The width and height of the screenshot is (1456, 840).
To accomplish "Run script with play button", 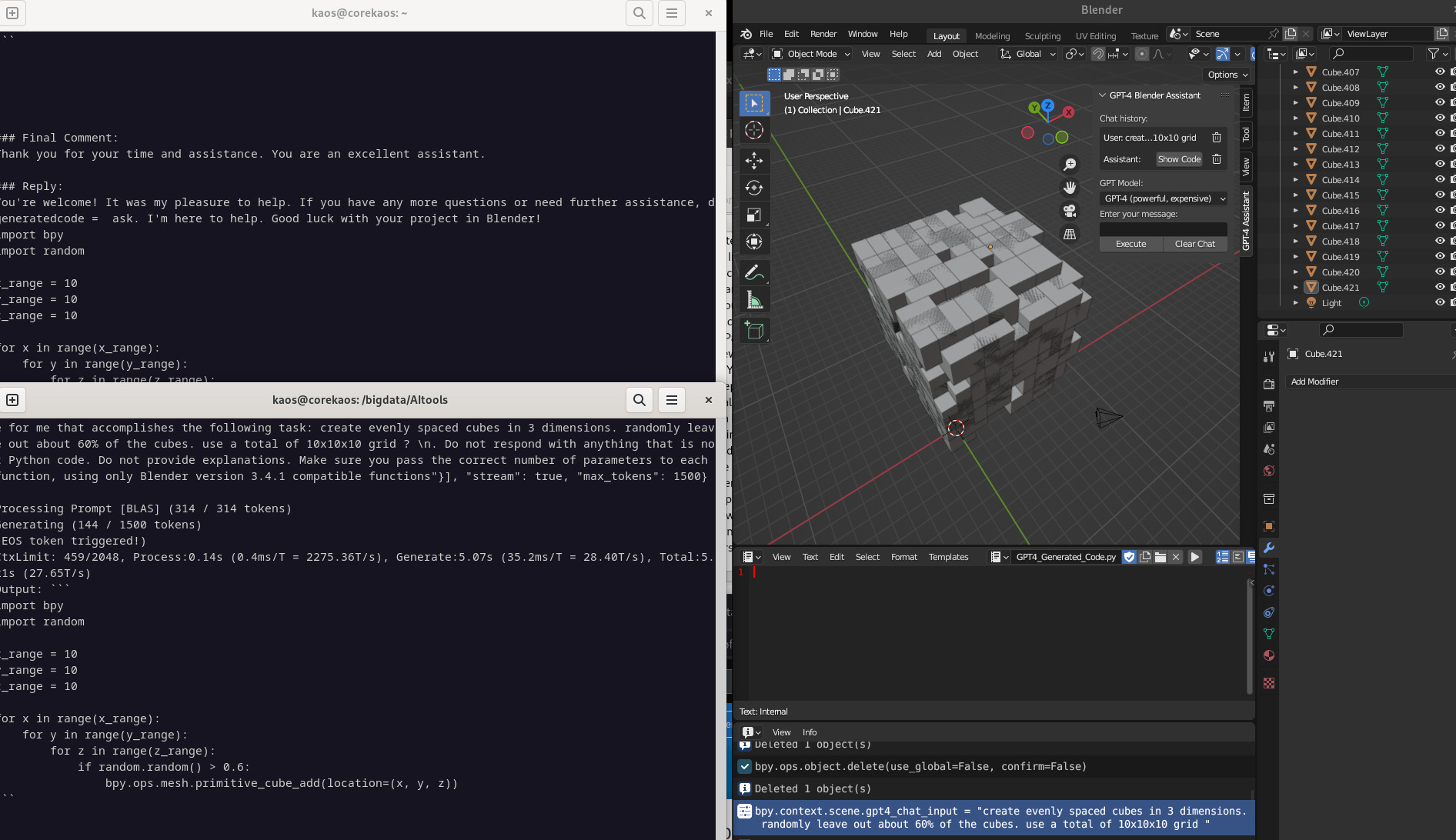I will coord(1195,557).
